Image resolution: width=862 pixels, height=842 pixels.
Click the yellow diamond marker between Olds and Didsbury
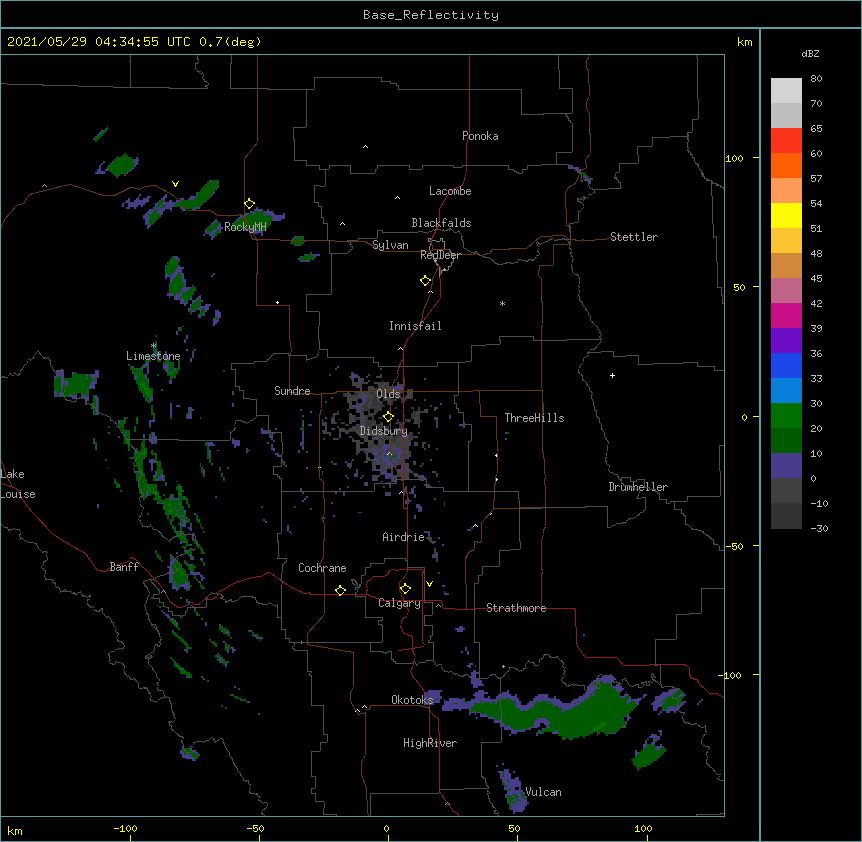click(x=388, y=417)
